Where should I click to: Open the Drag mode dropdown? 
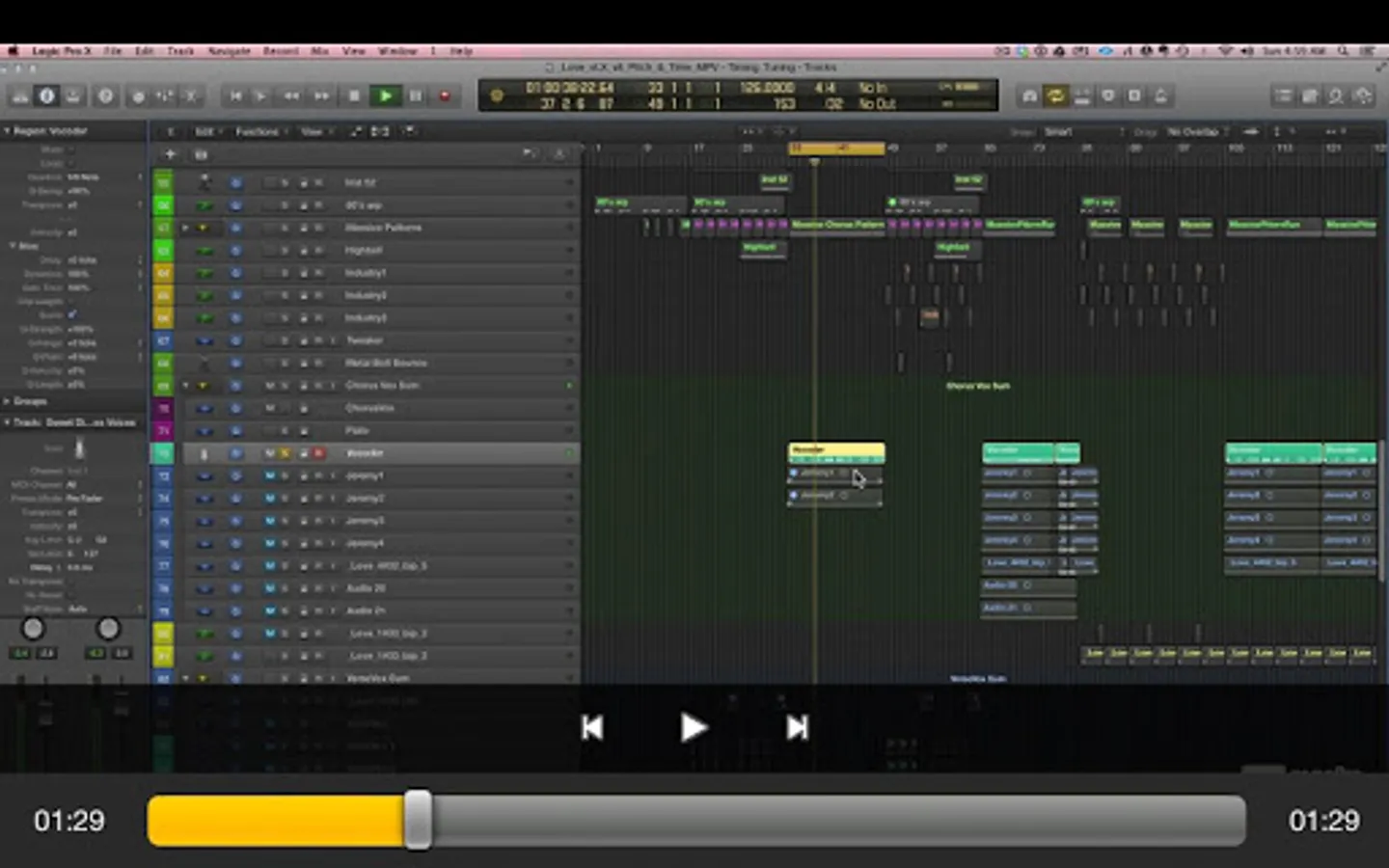click(x=1196, y=131)
